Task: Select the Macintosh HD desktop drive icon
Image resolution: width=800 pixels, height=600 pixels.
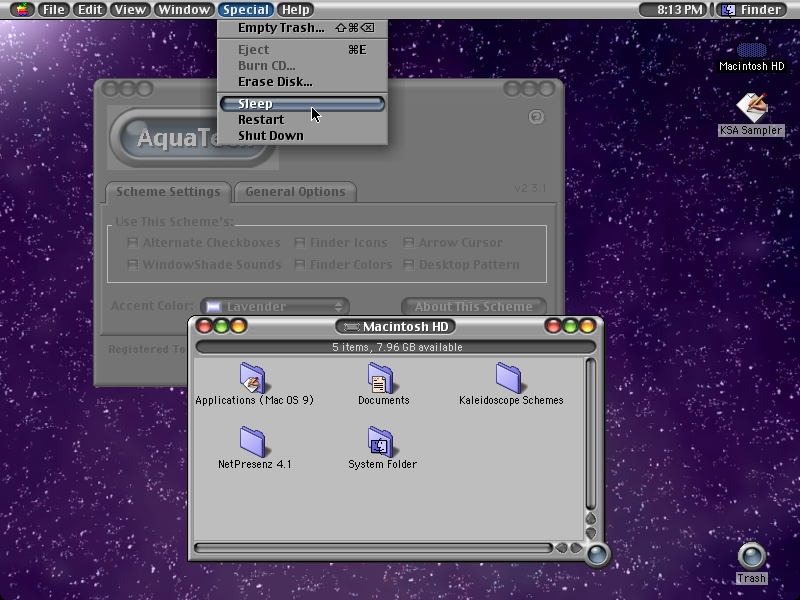Action: click(x=752, y=50)
